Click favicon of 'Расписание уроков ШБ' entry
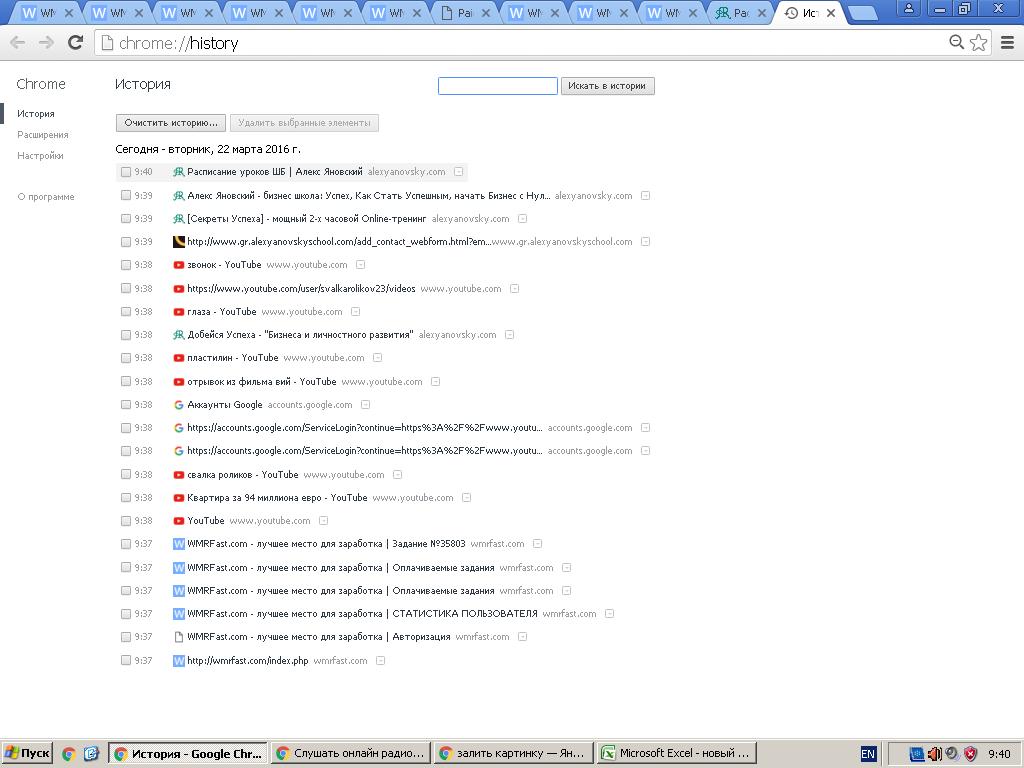The height and width of the screenshot is (768, 1024). (x=178, y=172)
